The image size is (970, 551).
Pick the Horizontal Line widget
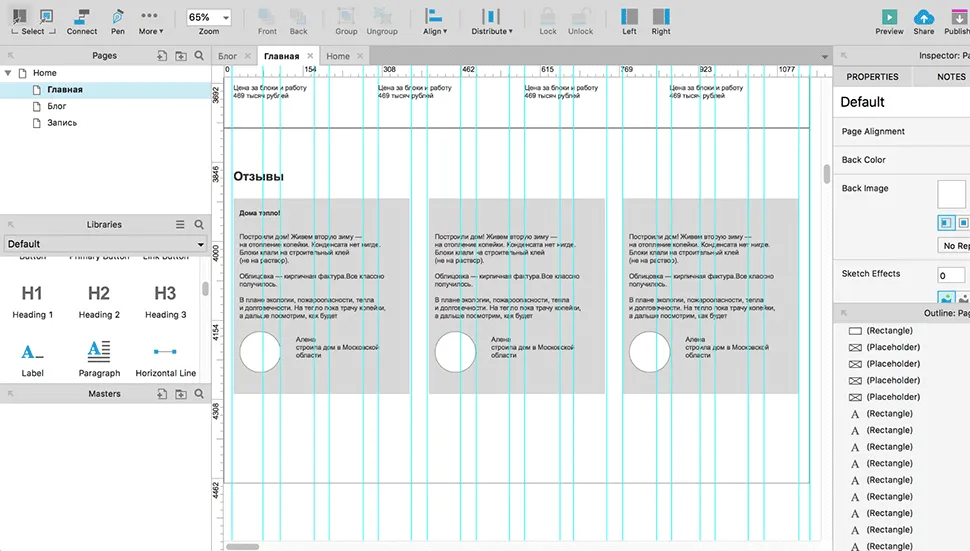point(165,357)
